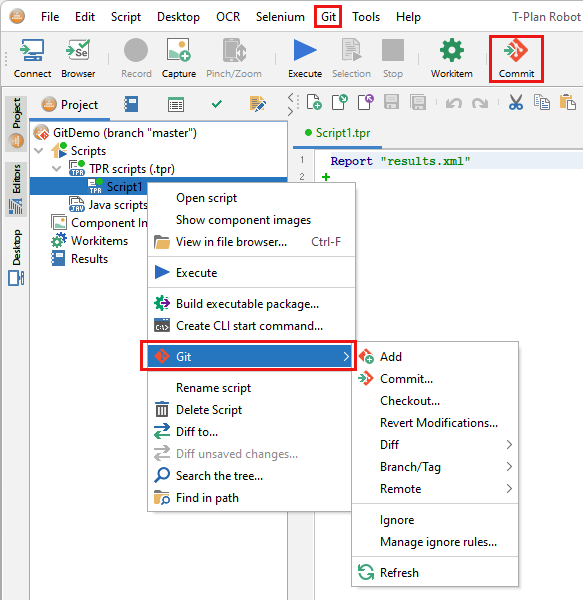
Task: Run the script with Execute
Action: [305, 59]
